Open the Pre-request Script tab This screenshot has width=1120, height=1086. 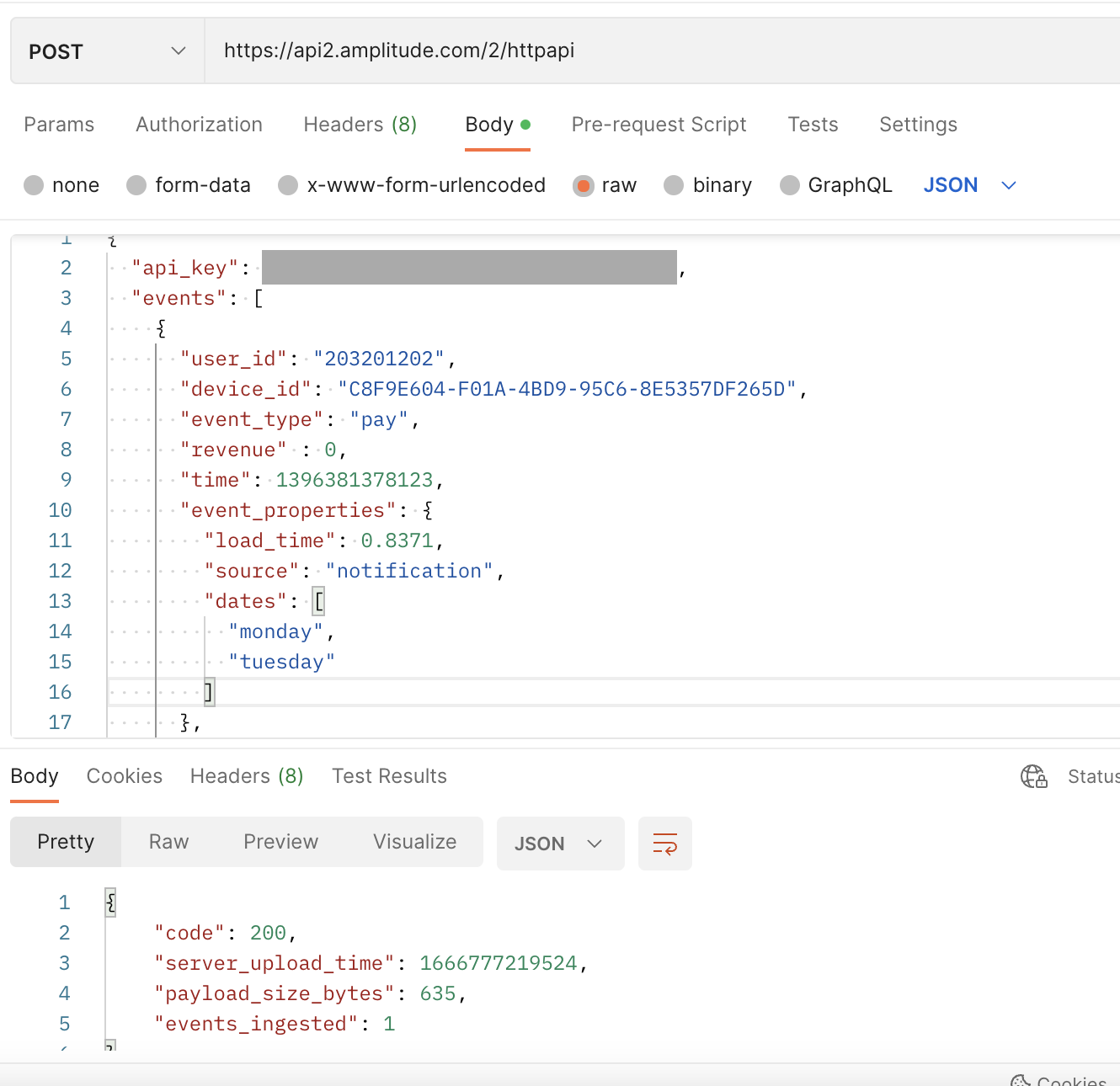pos(659,125)
